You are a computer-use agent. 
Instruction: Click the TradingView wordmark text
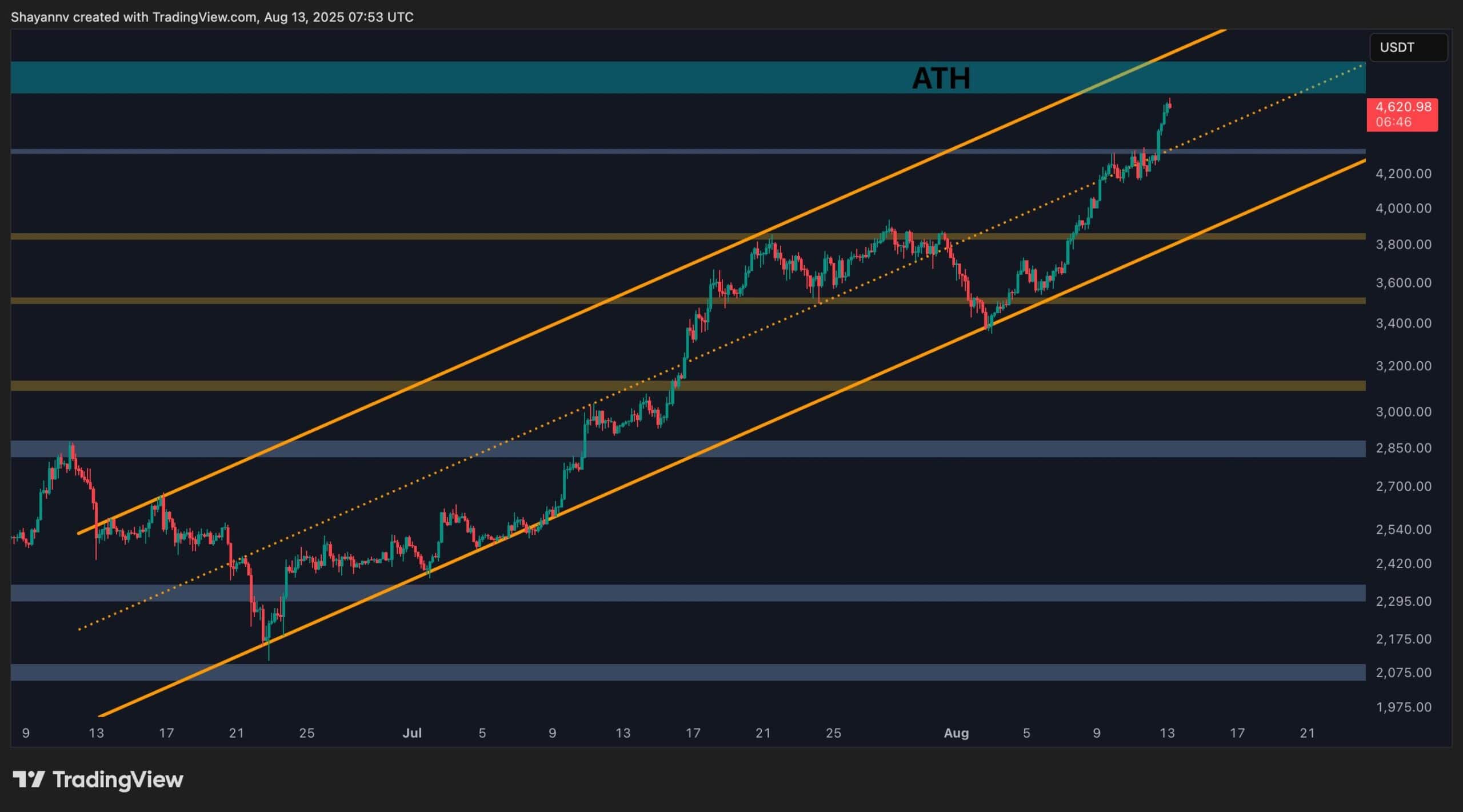[118, 779]
